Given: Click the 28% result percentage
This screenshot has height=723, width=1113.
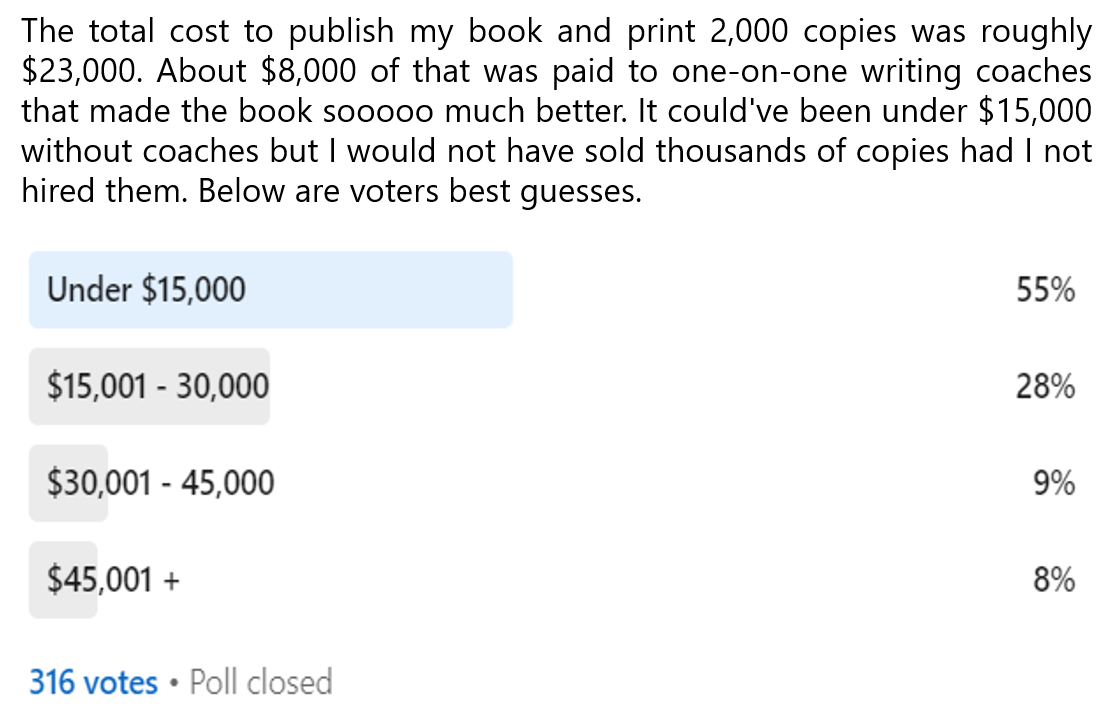Looking at the screenshot, I should [x=1045, y=387].
